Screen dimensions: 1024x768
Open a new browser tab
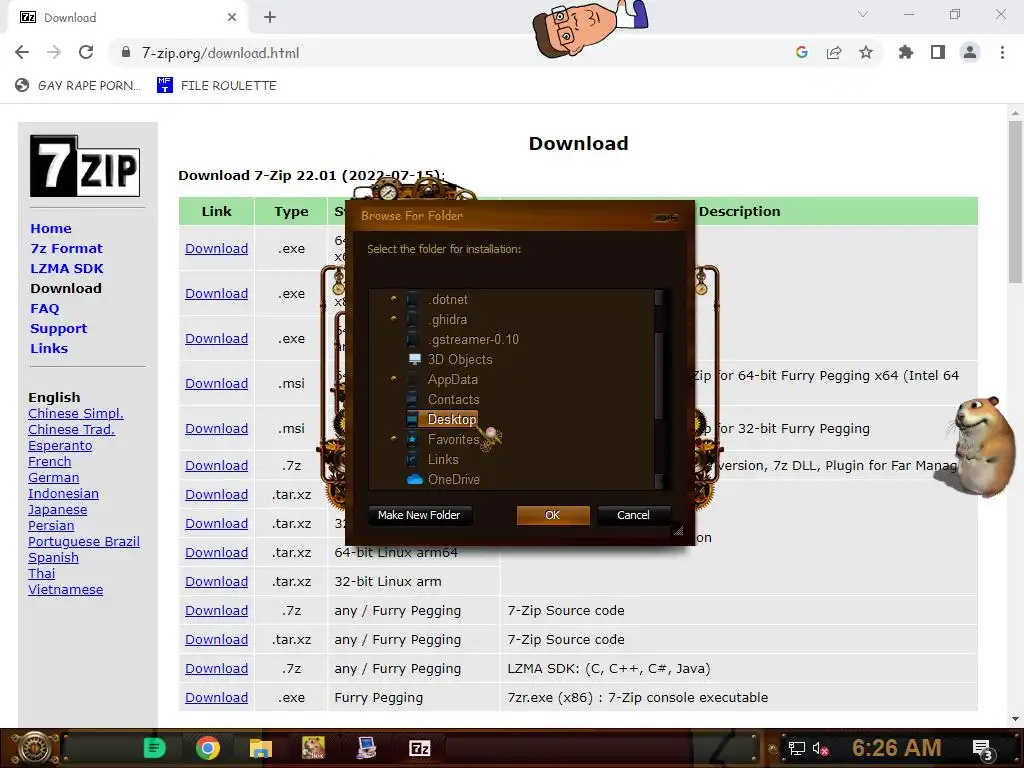click(x=270, y=18)
